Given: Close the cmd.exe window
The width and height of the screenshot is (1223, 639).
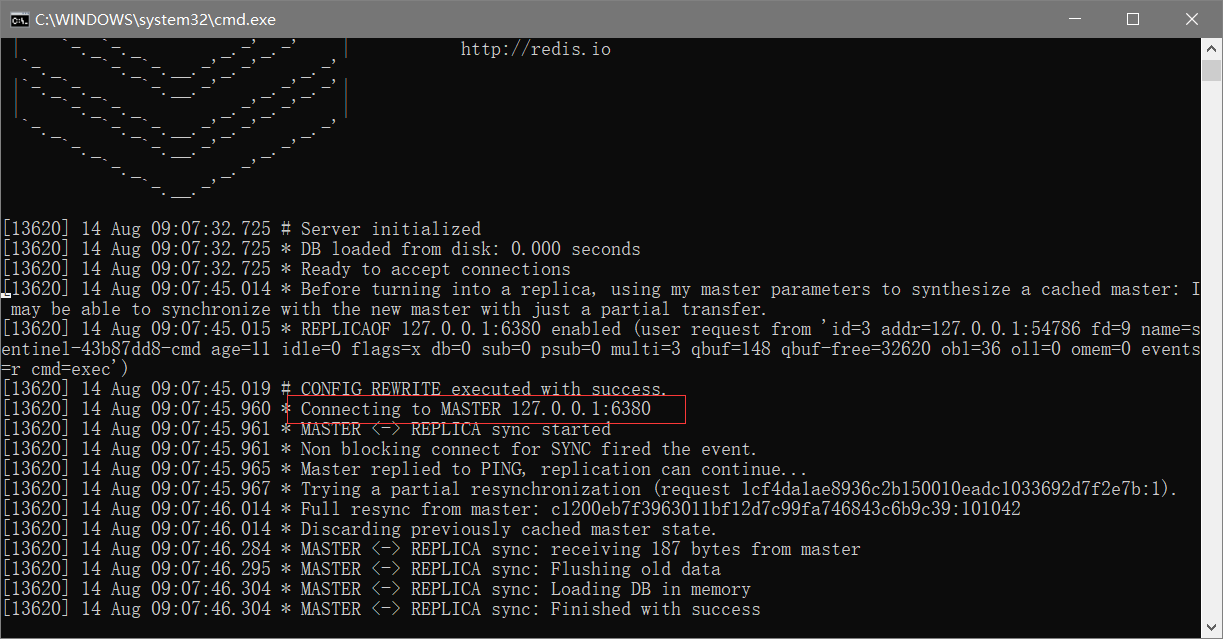Looking at the screenshot, I should (x=1192, y=19).
